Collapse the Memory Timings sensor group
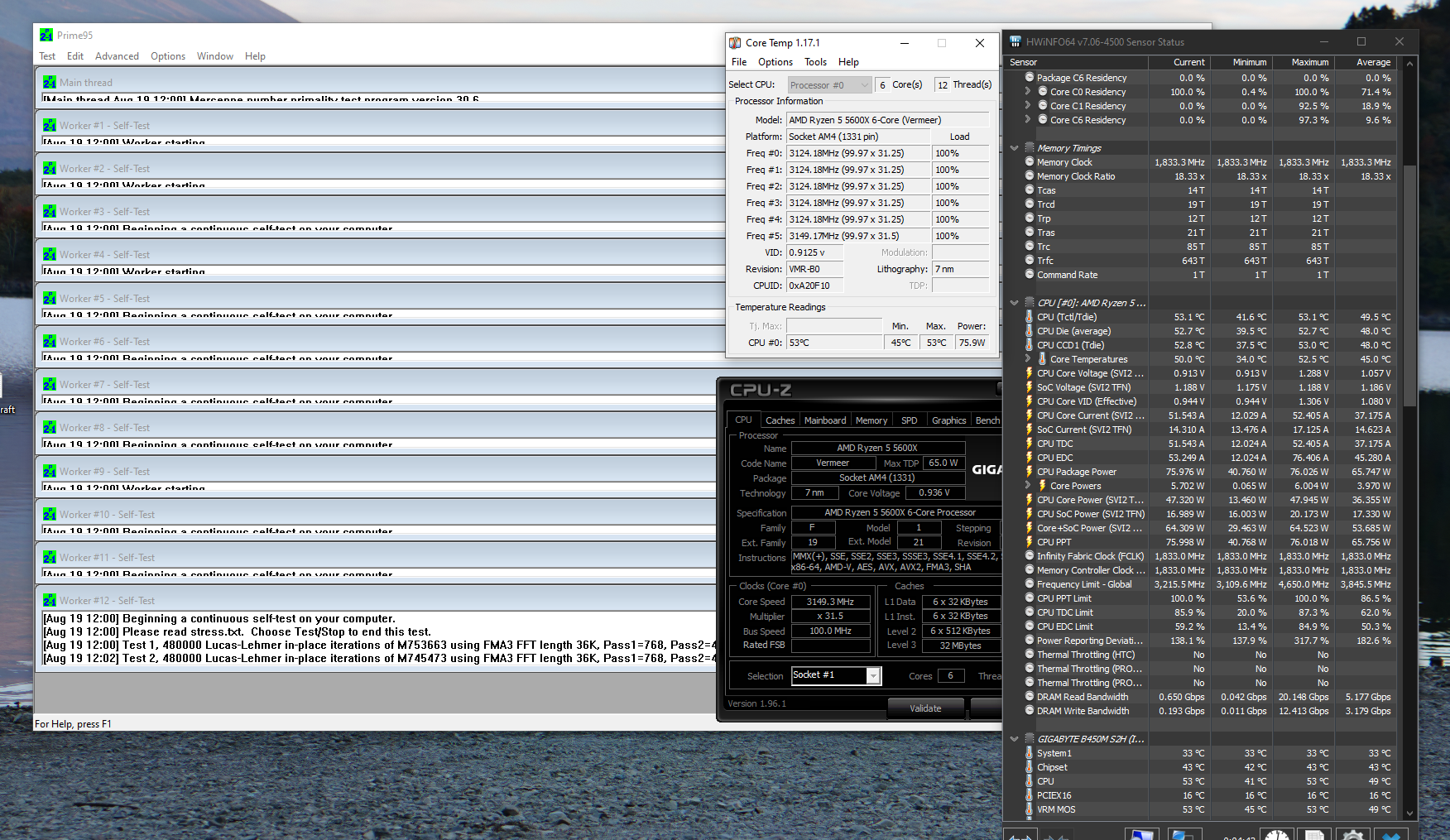Viewport: 1450px width, 840px height. (1015, 148)
